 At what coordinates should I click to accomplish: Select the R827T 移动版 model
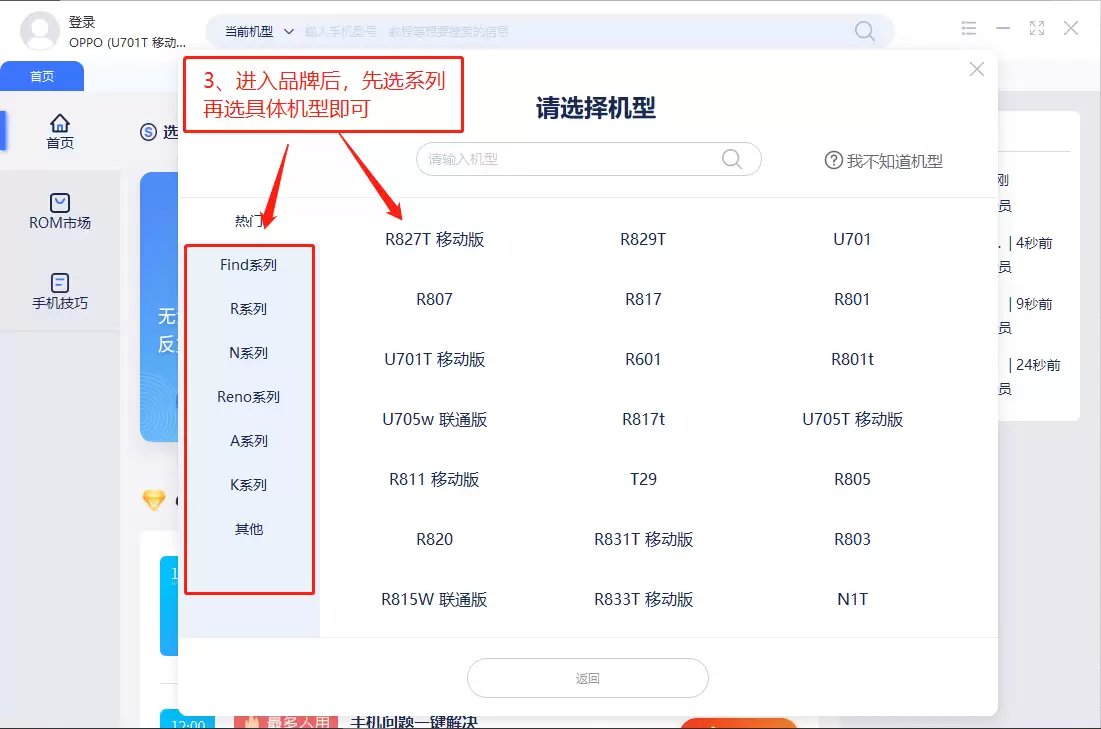[x=434, y=239]
